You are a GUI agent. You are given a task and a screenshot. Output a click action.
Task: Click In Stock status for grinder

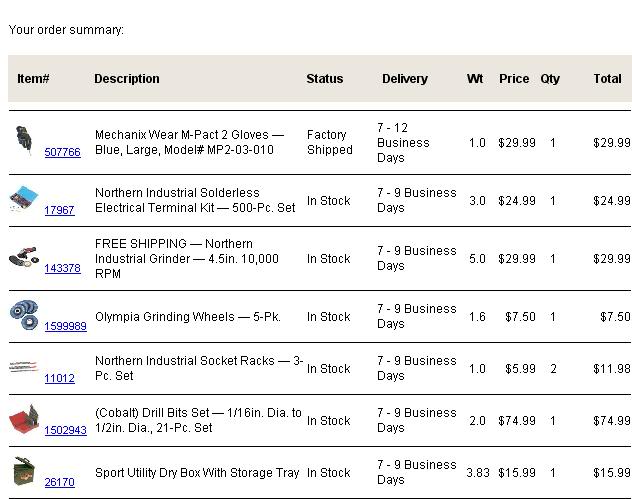(328, 259)
